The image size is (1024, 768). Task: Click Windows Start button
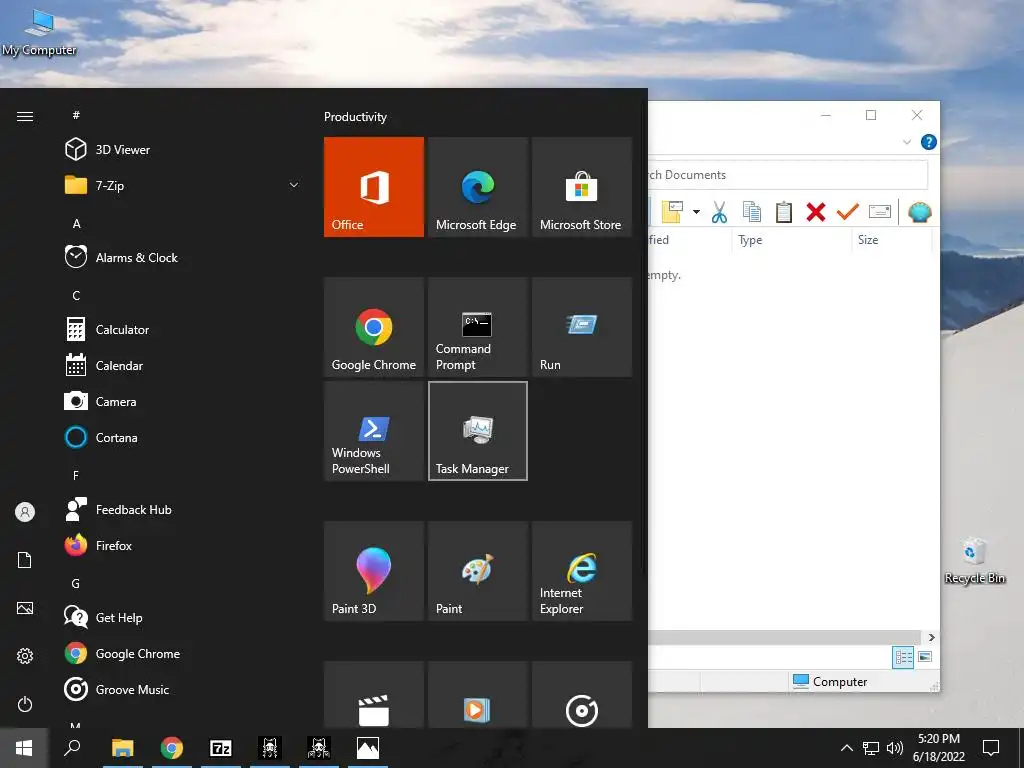pos(24,748)
